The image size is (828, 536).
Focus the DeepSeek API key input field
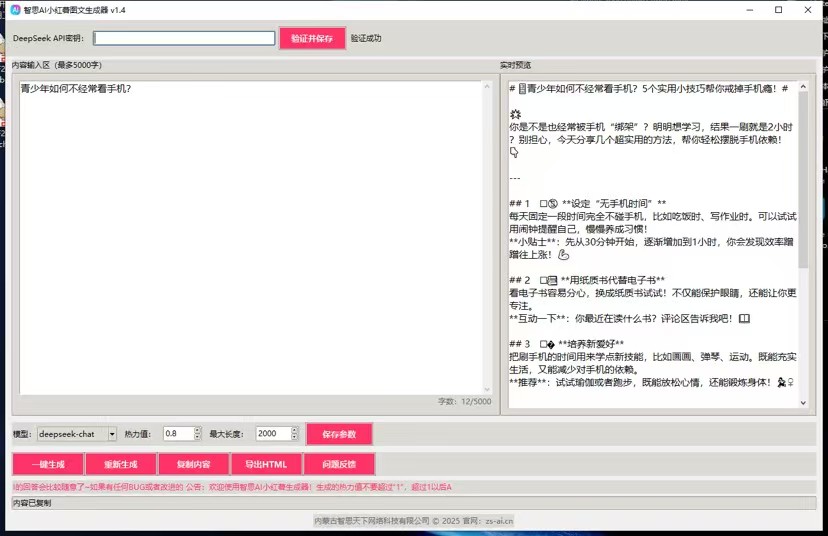click(184, 38)
